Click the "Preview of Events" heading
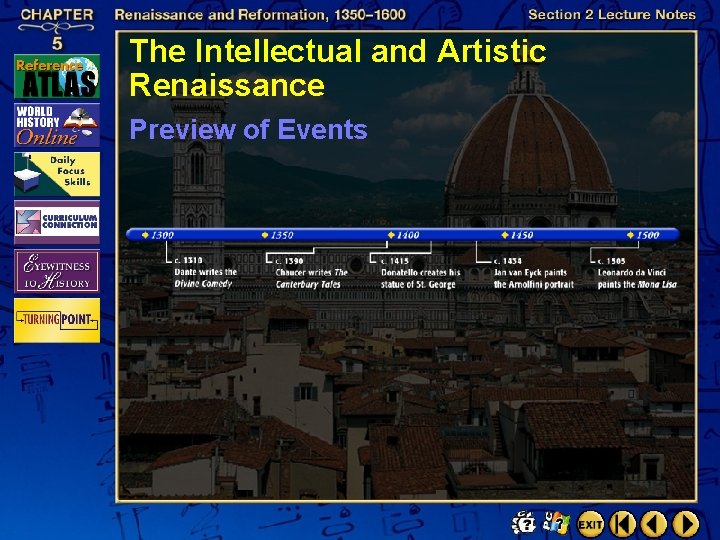This screenshot has width=720, height=540. pos(248,129)
